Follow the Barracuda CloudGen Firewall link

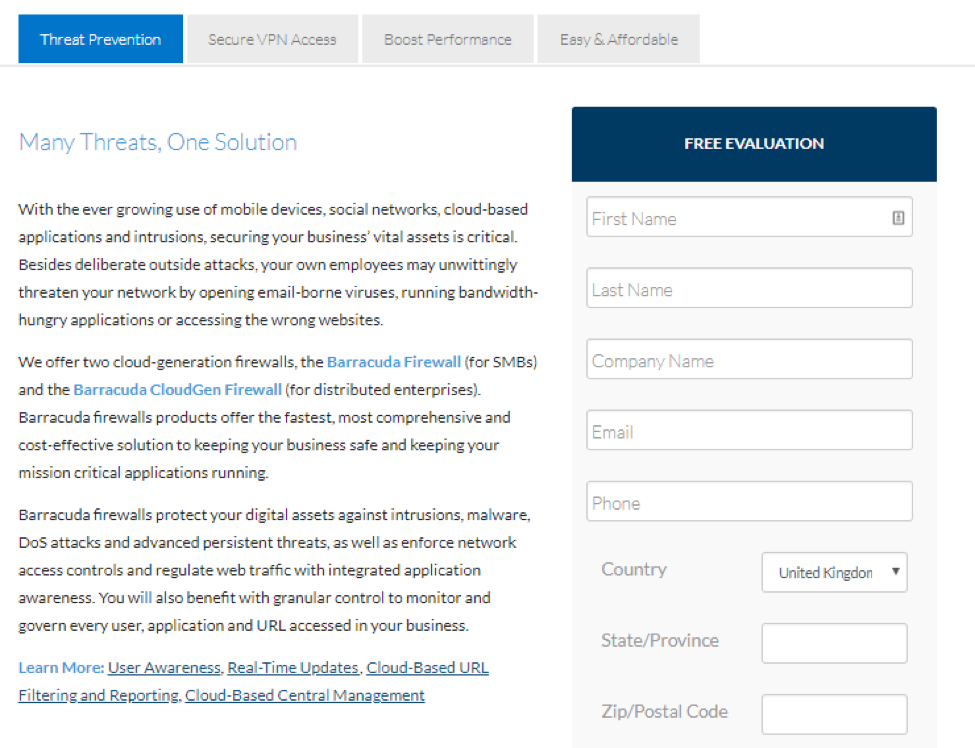(x=178, y=389)
